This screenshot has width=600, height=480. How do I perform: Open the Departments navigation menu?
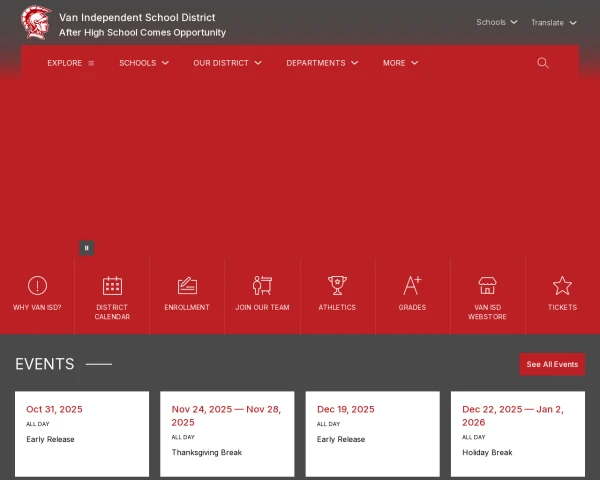321,63
